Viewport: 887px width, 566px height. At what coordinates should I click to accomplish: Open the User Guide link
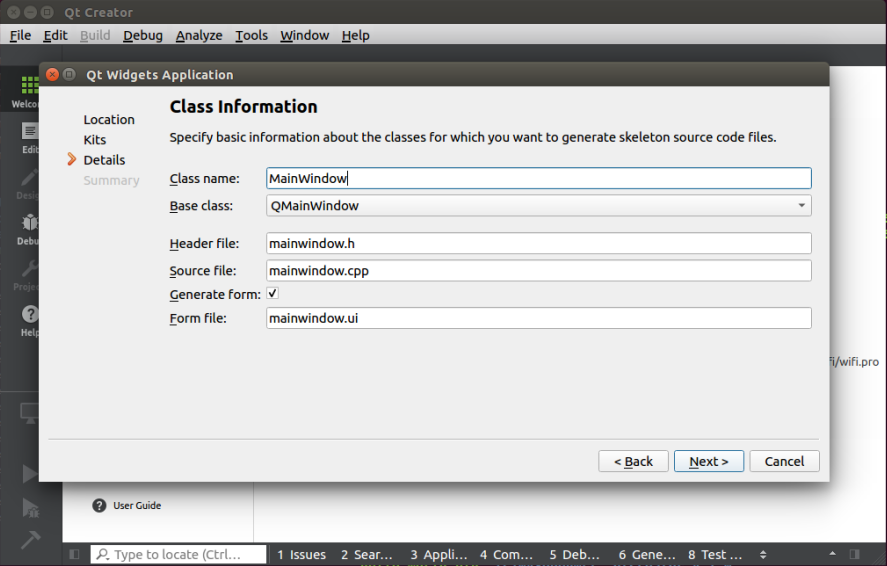pos(136,506)
